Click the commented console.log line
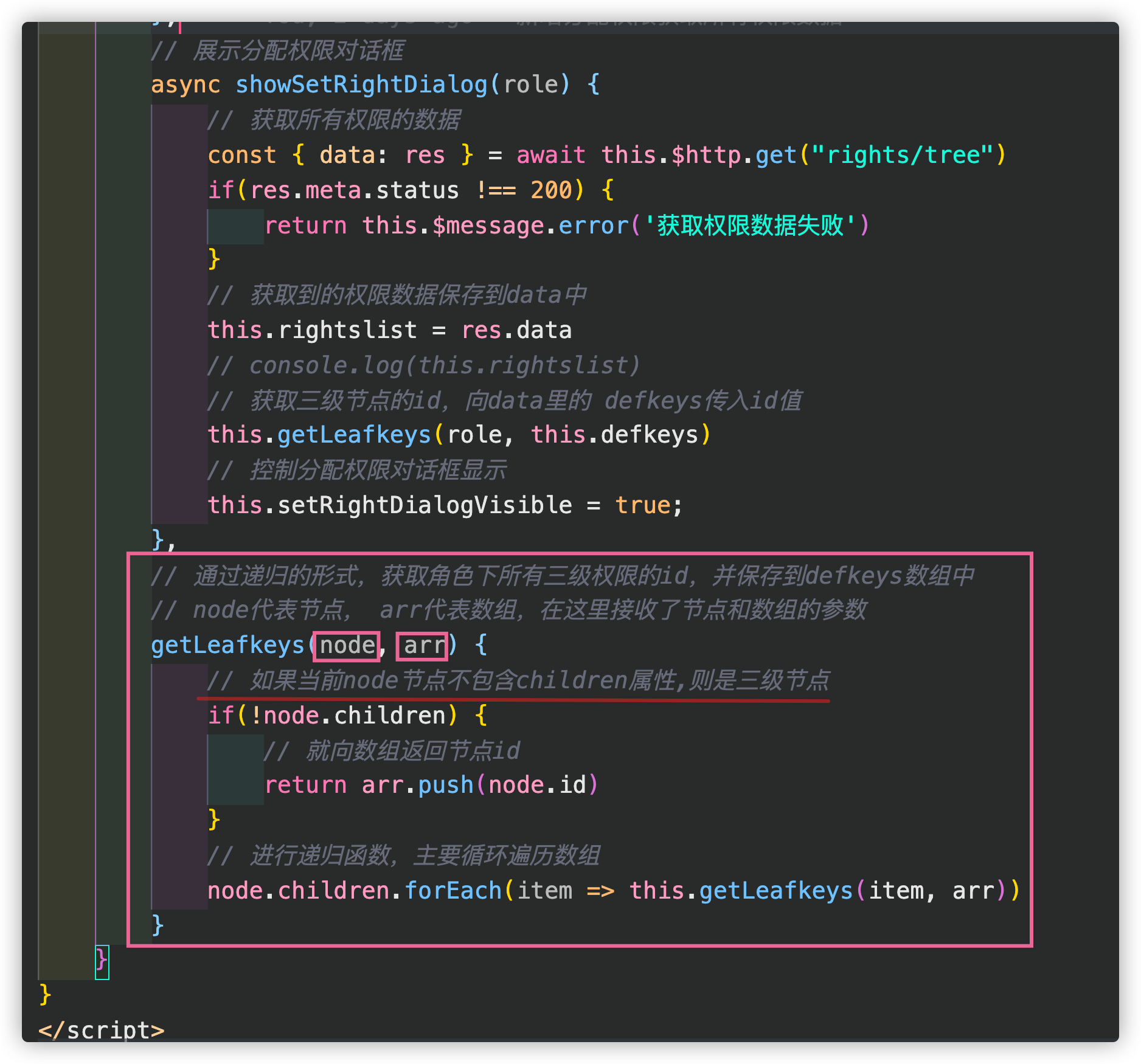Image resolution: width=1141 pixels, height=1064 pixels. click(424, 365)
